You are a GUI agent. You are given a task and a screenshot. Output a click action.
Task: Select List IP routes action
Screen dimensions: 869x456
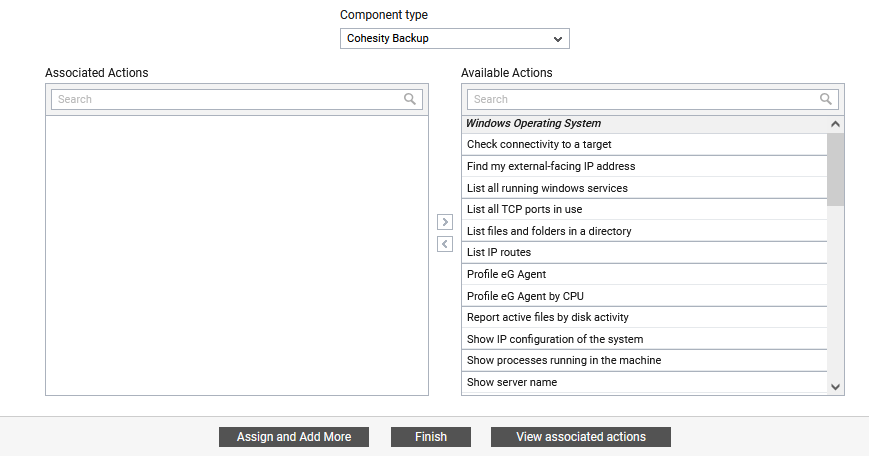coord(645,253)
